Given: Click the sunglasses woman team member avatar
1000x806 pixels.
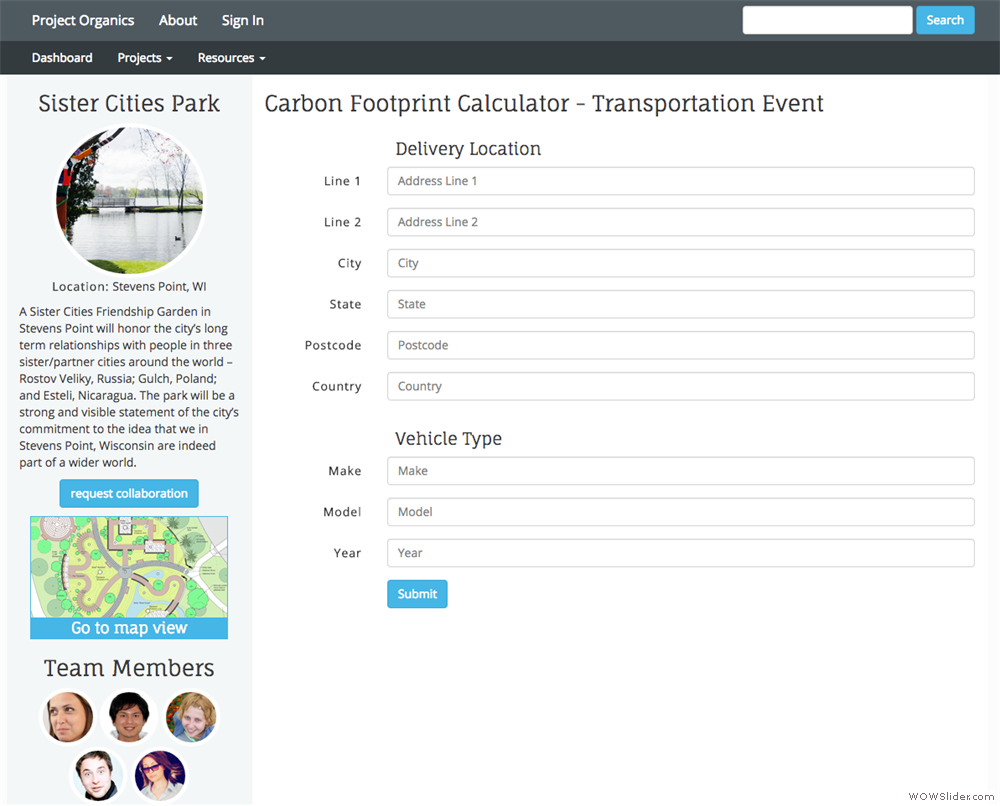Looking at the screenshot, I should 160,776.
